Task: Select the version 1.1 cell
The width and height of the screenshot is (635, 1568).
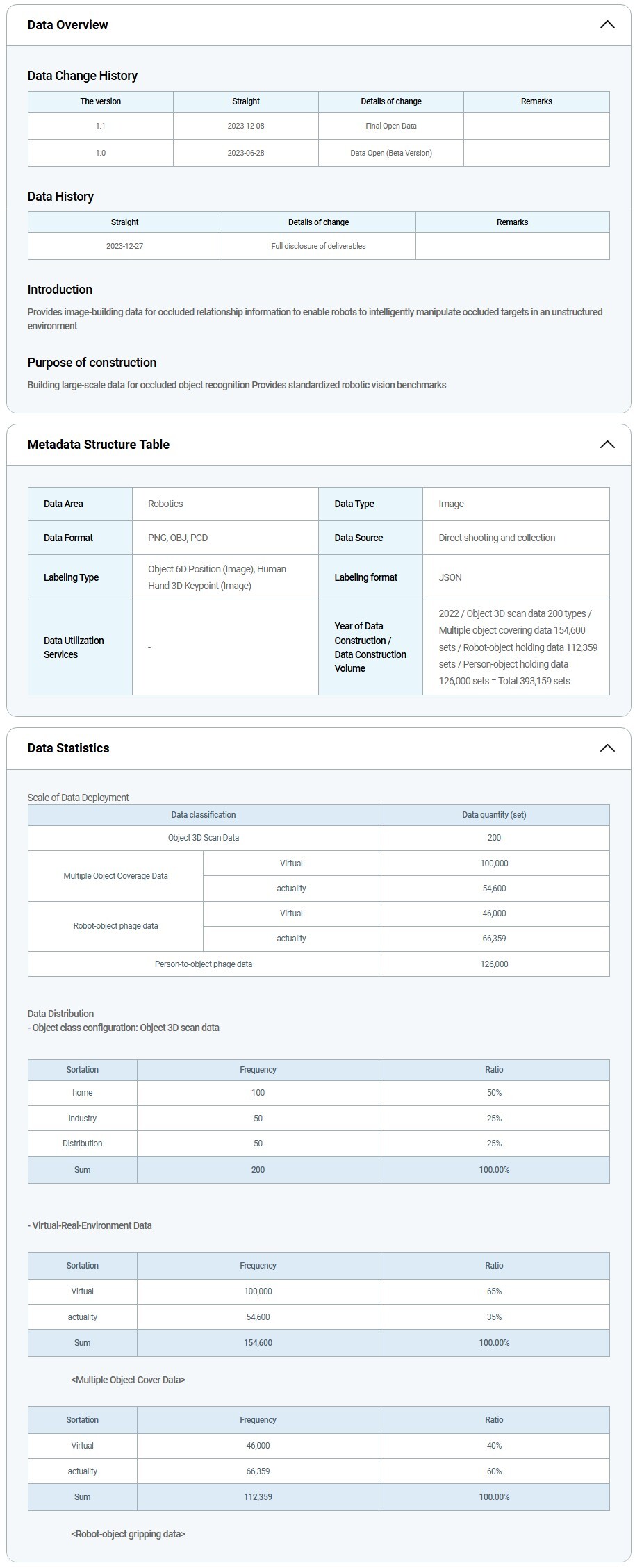Action: (101, 126)
